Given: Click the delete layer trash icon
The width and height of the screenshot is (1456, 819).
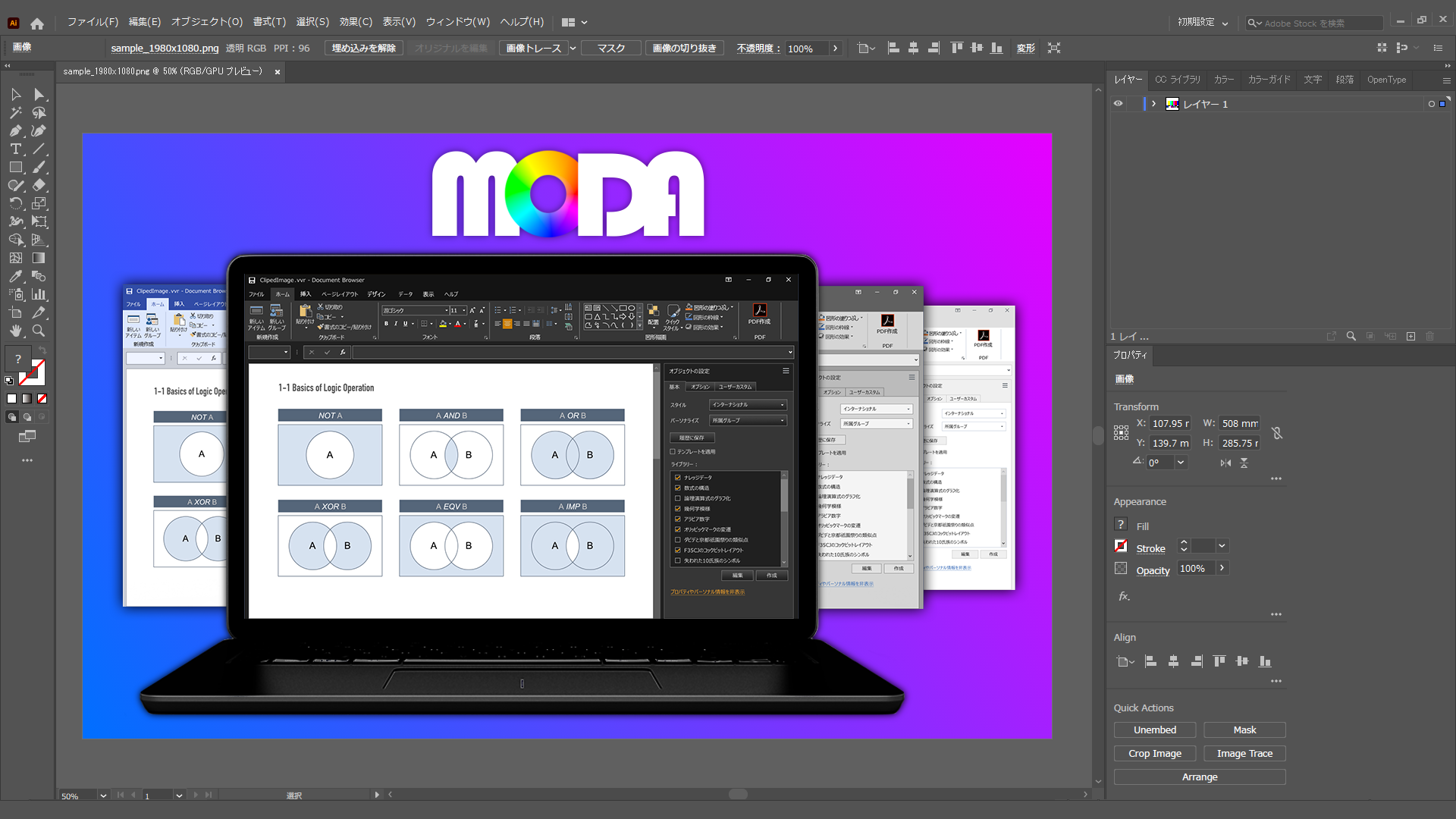Looking at the screenshot, I should pyautogui.click(x=1430, y=336).
